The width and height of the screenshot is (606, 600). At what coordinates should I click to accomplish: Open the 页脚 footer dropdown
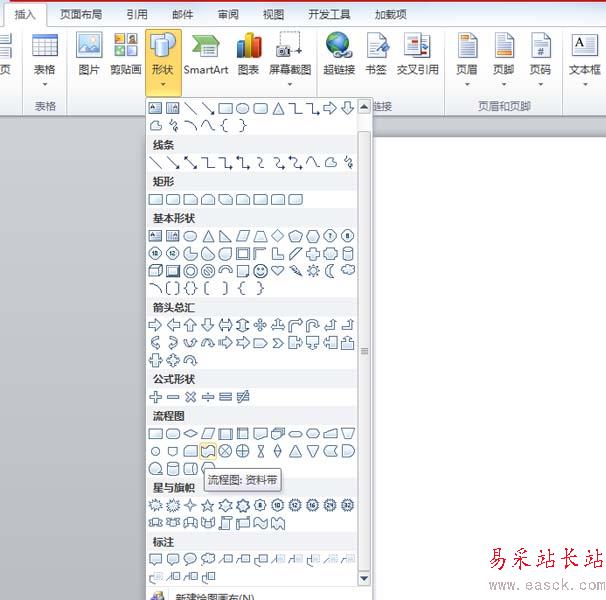tap(504, 59)
